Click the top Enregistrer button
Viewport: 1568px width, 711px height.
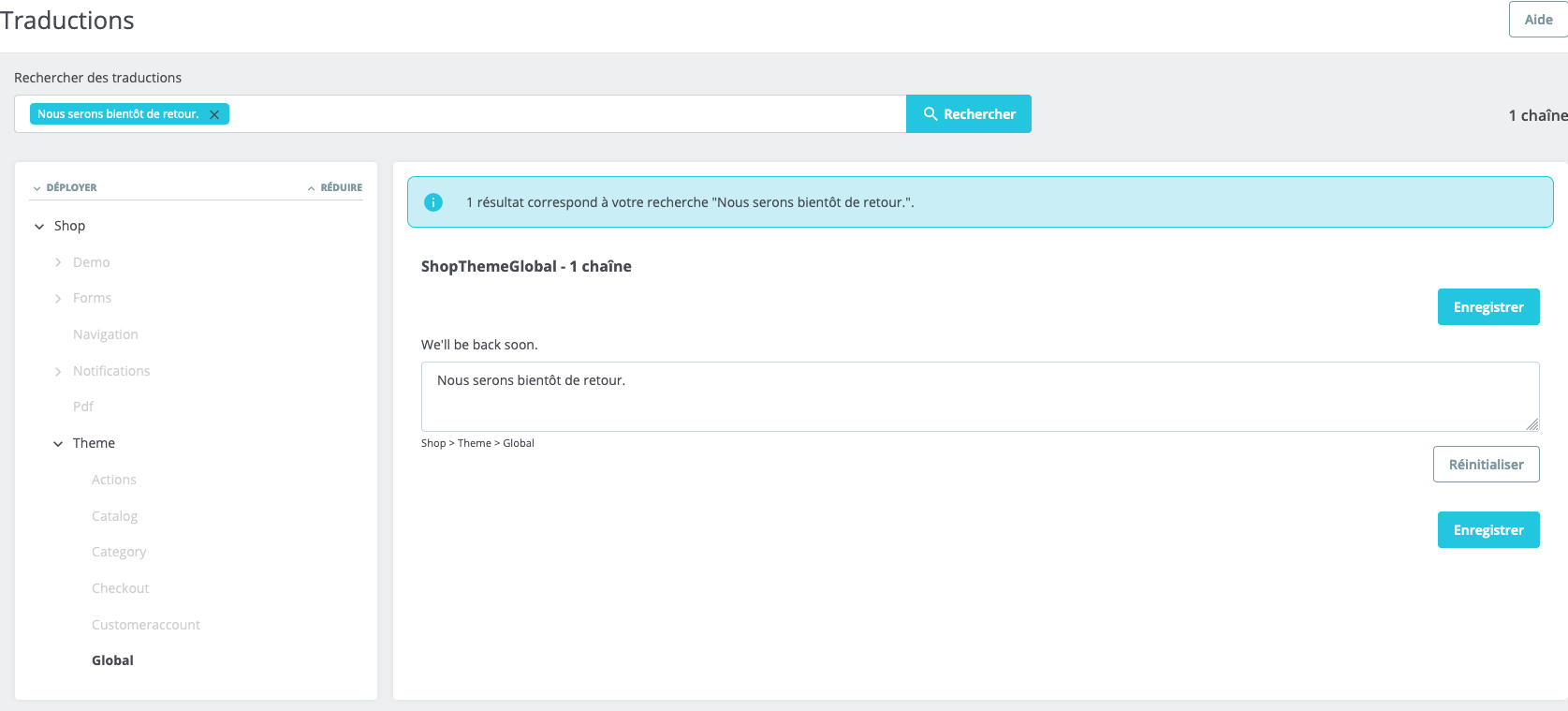tap(1488, 307)
